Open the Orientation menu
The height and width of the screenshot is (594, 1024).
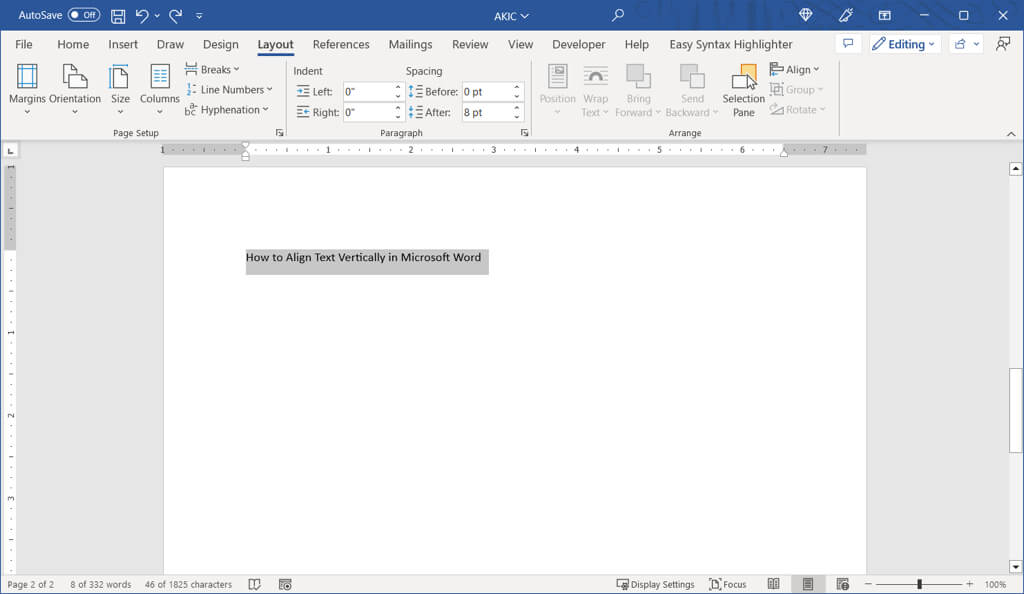(x=75, y=88)
